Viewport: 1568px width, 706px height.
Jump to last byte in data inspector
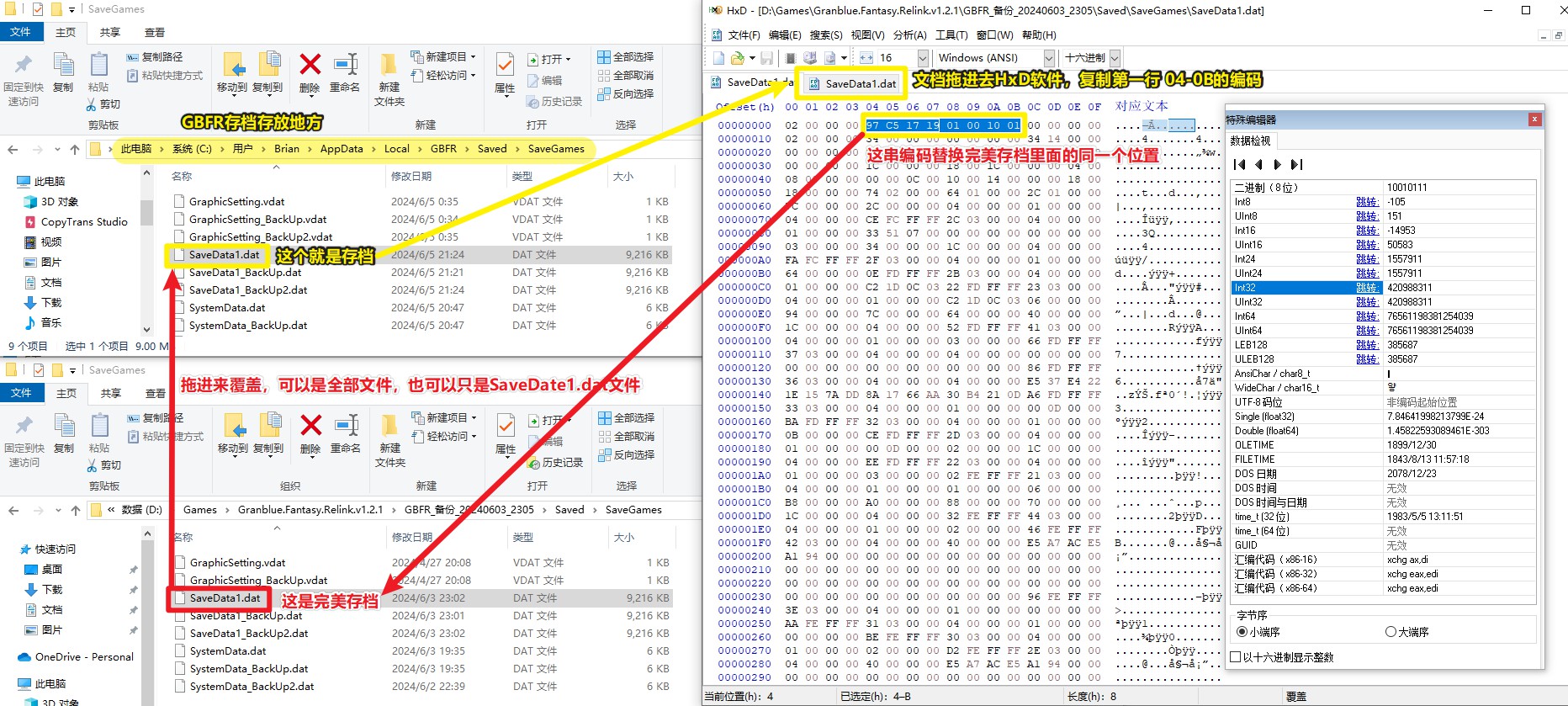pyautogui.click(x=1296, y=164)
